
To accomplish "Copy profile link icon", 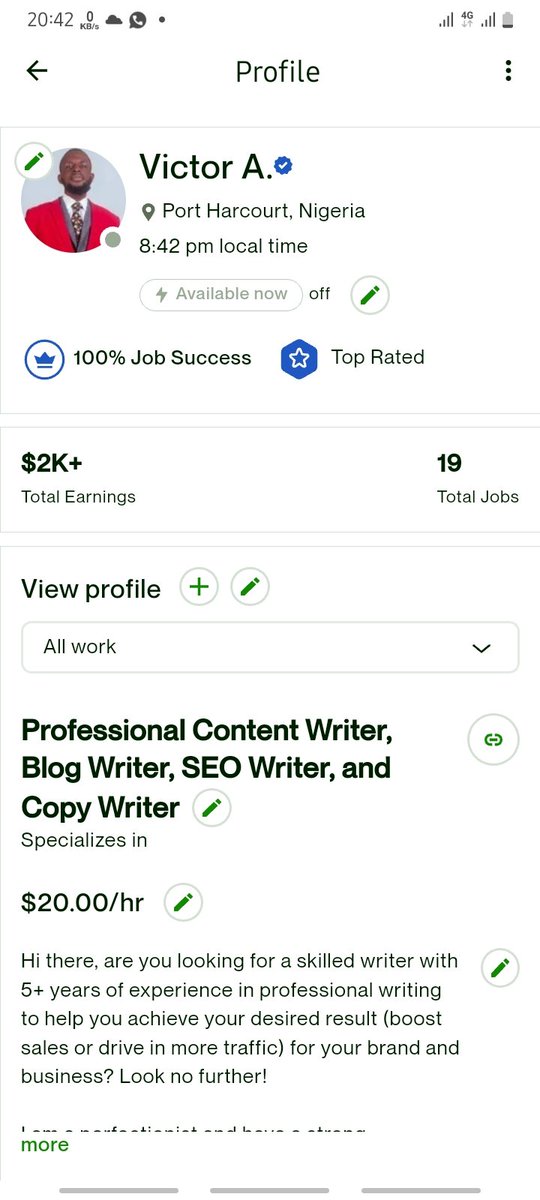I will point(493,741).
